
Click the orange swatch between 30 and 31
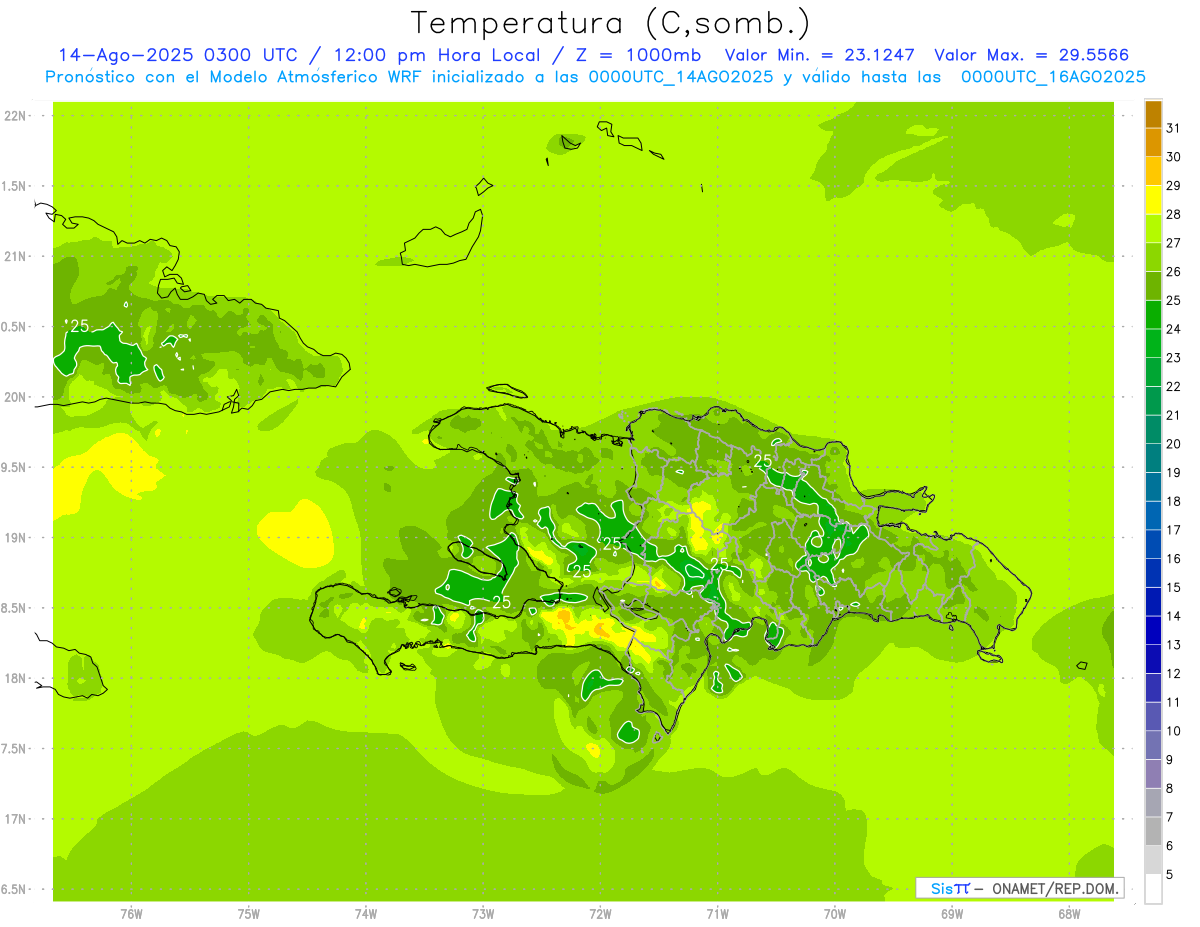[1153, 143]
